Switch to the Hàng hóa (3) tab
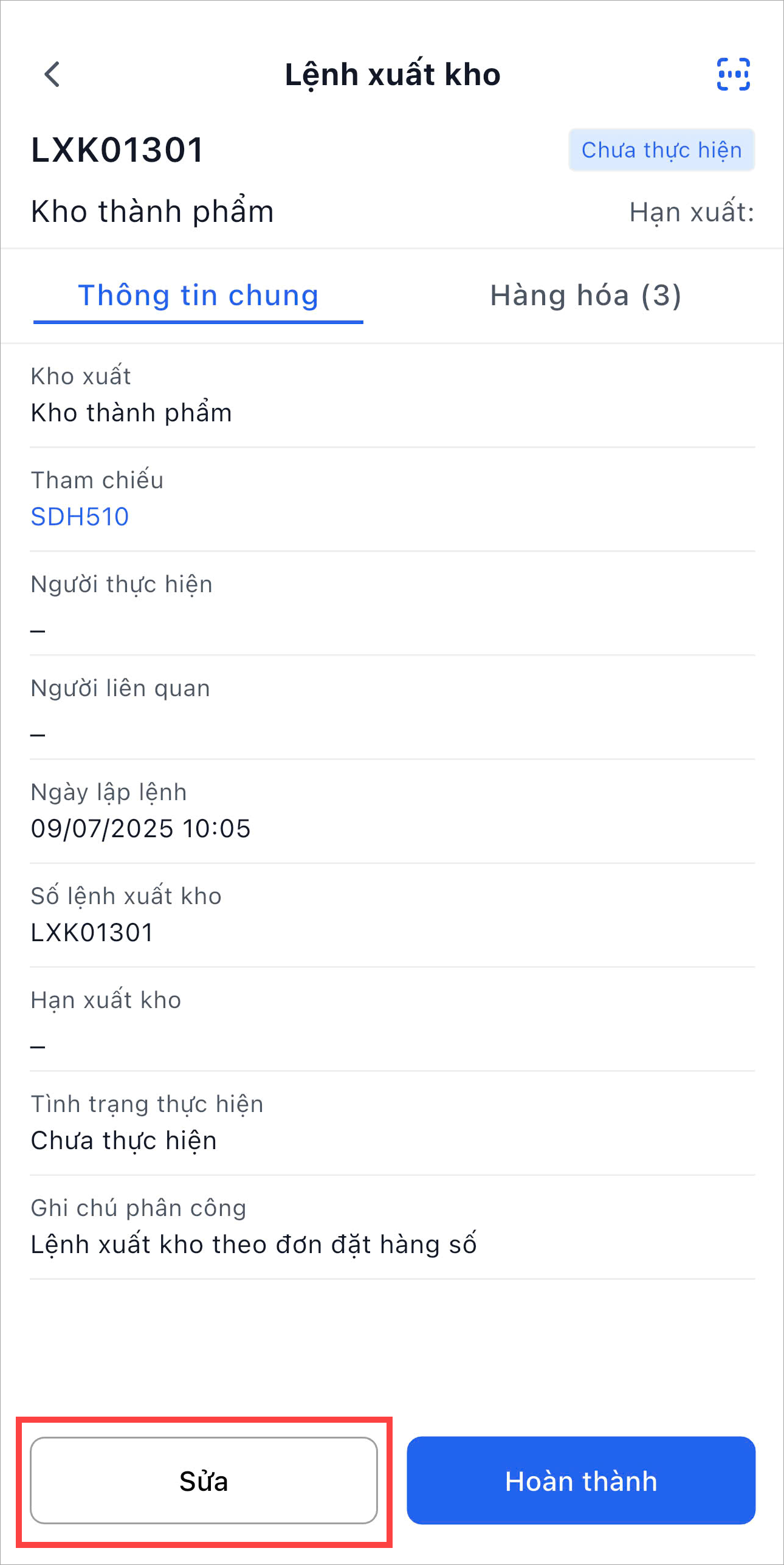Viewport: 784px width, 1565px height. (585, 296)
